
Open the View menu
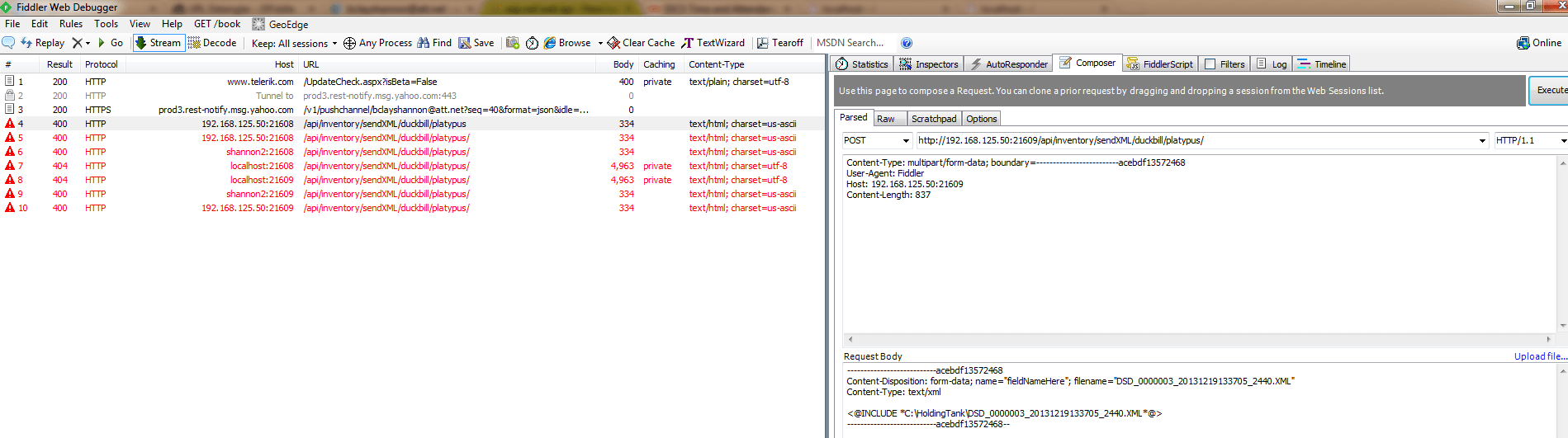point(140,24)
